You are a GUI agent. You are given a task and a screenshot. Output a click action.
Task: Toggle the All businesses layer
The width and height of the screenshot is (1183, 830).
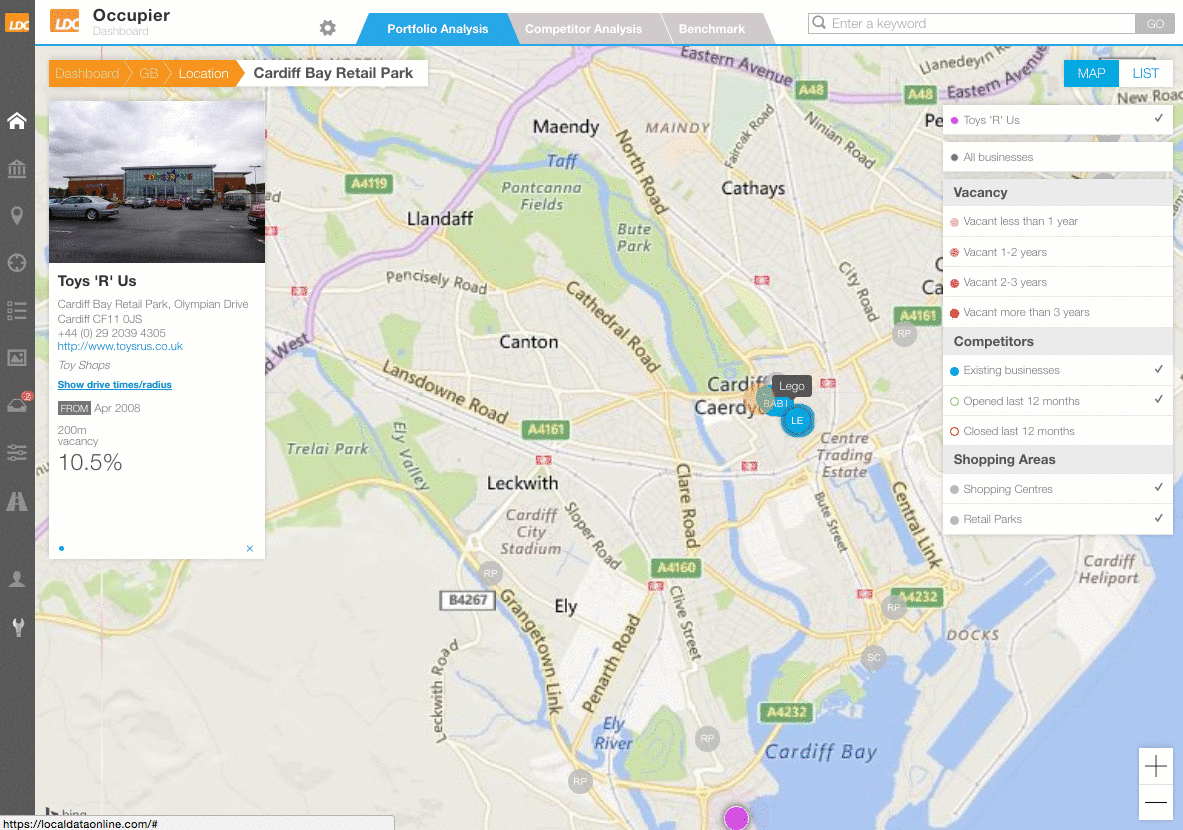pyautogui.click(x=1057, y=157)
